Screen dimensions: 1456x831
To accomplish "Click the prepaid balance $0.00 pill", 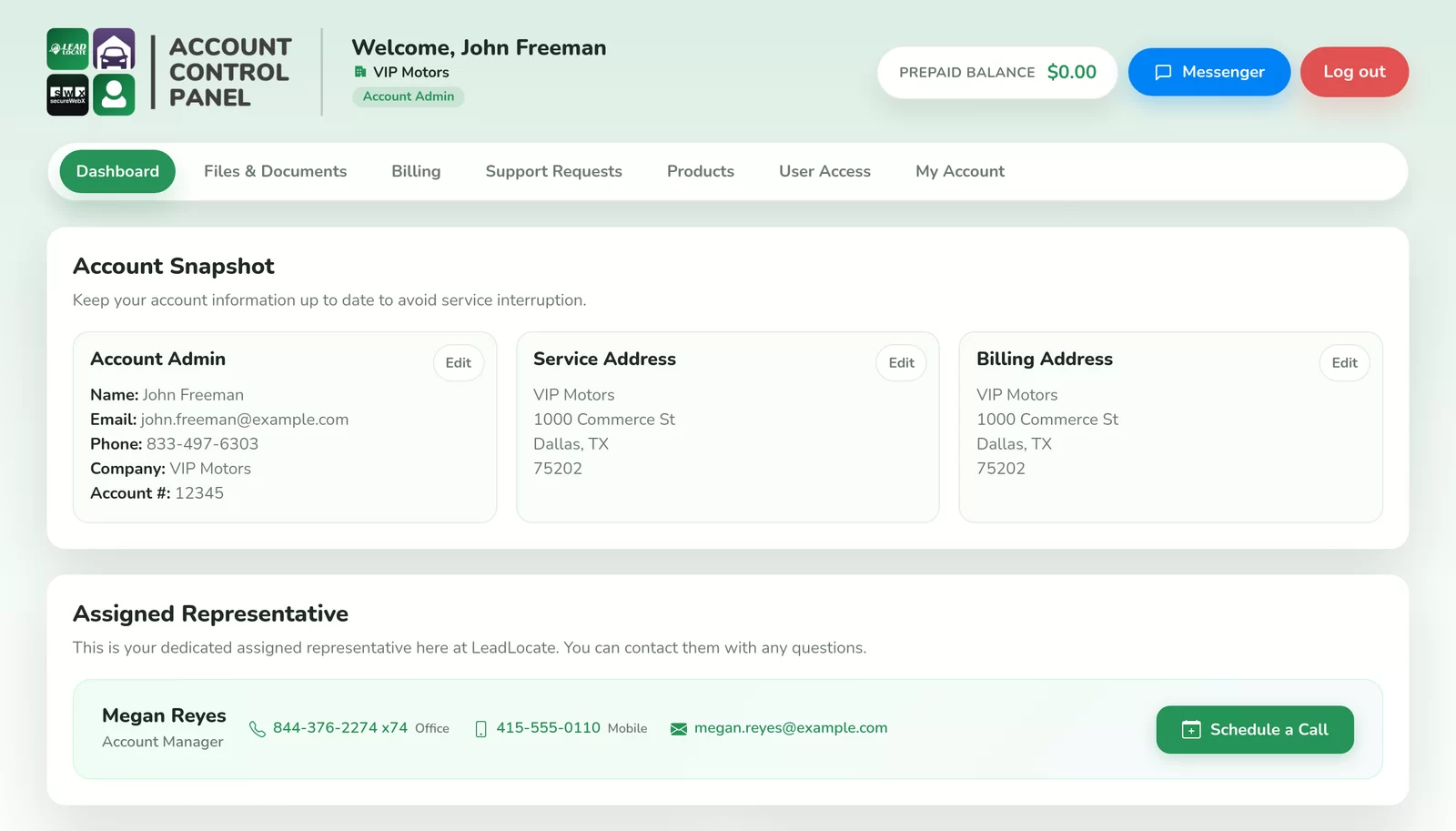I will (997, 72).
